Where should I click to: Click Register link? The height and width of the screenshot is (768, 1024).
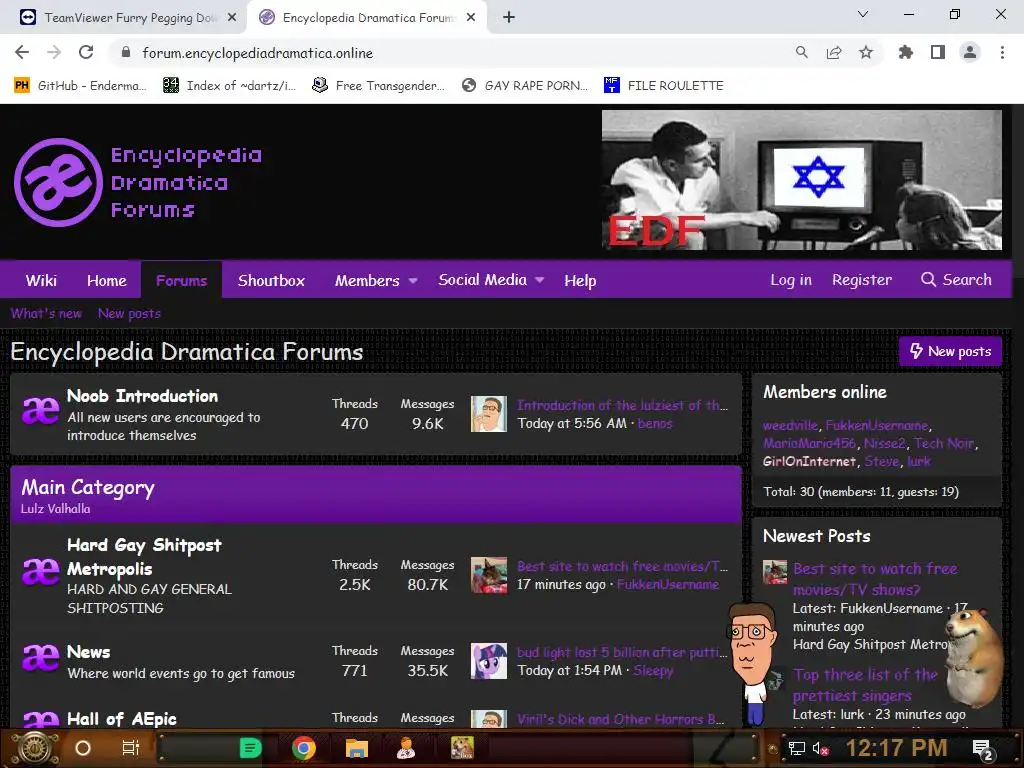point(861,280)
